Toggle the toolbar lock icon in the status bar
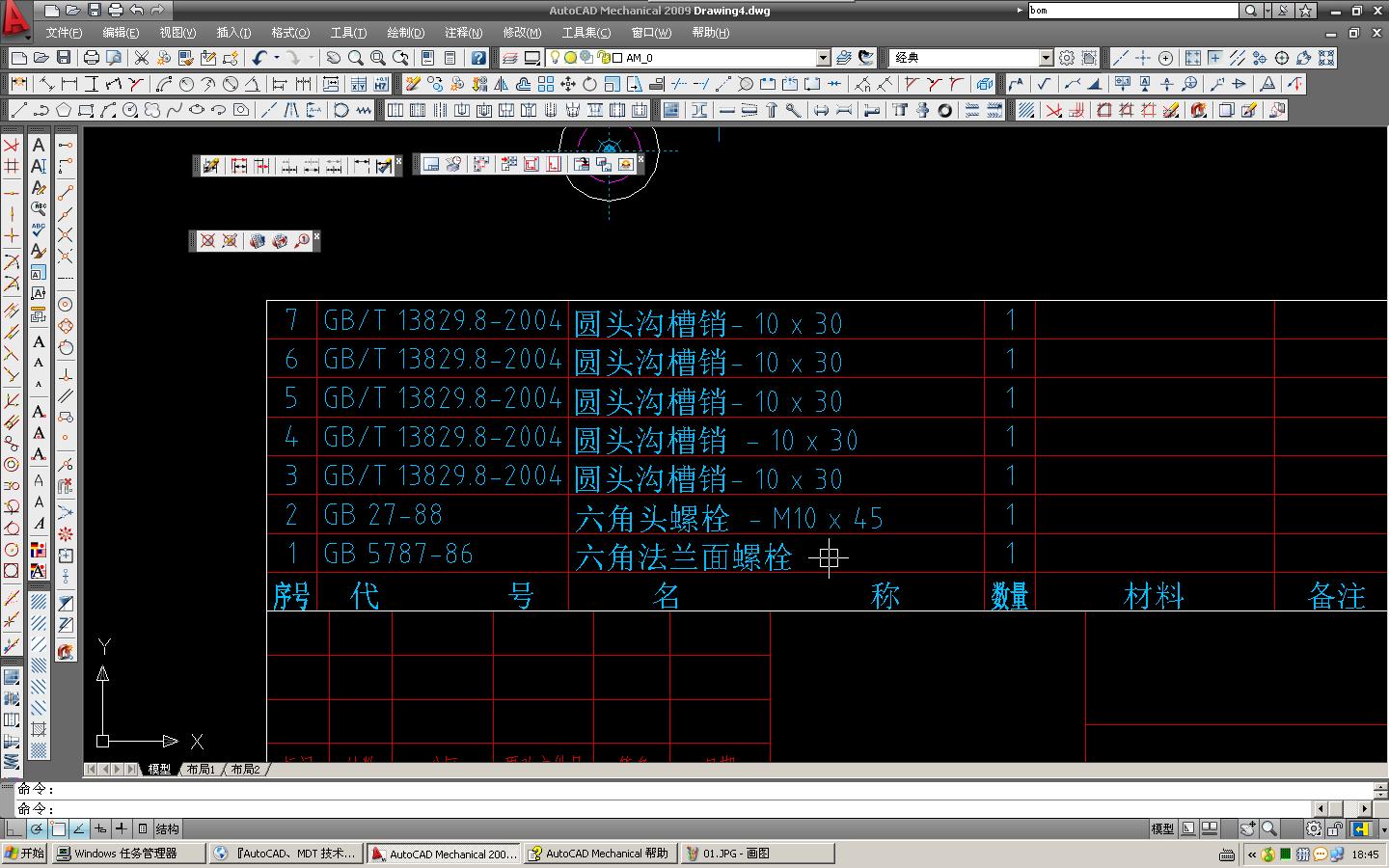This screenshot has height=868, width=1389. pos(1335,828)
